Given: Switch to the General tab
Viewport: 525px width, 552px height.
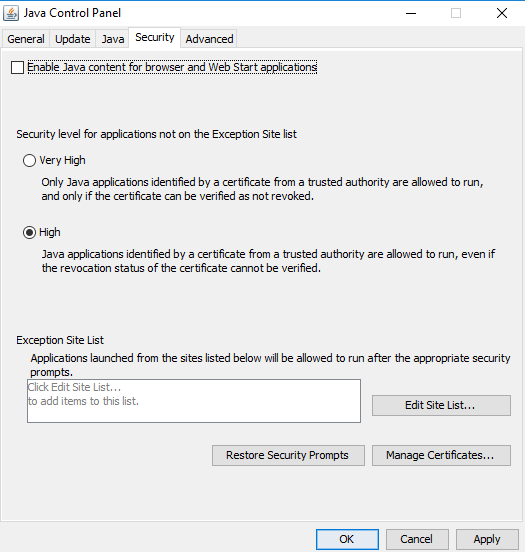Looking at the screenshot, I should coord(26,39).
